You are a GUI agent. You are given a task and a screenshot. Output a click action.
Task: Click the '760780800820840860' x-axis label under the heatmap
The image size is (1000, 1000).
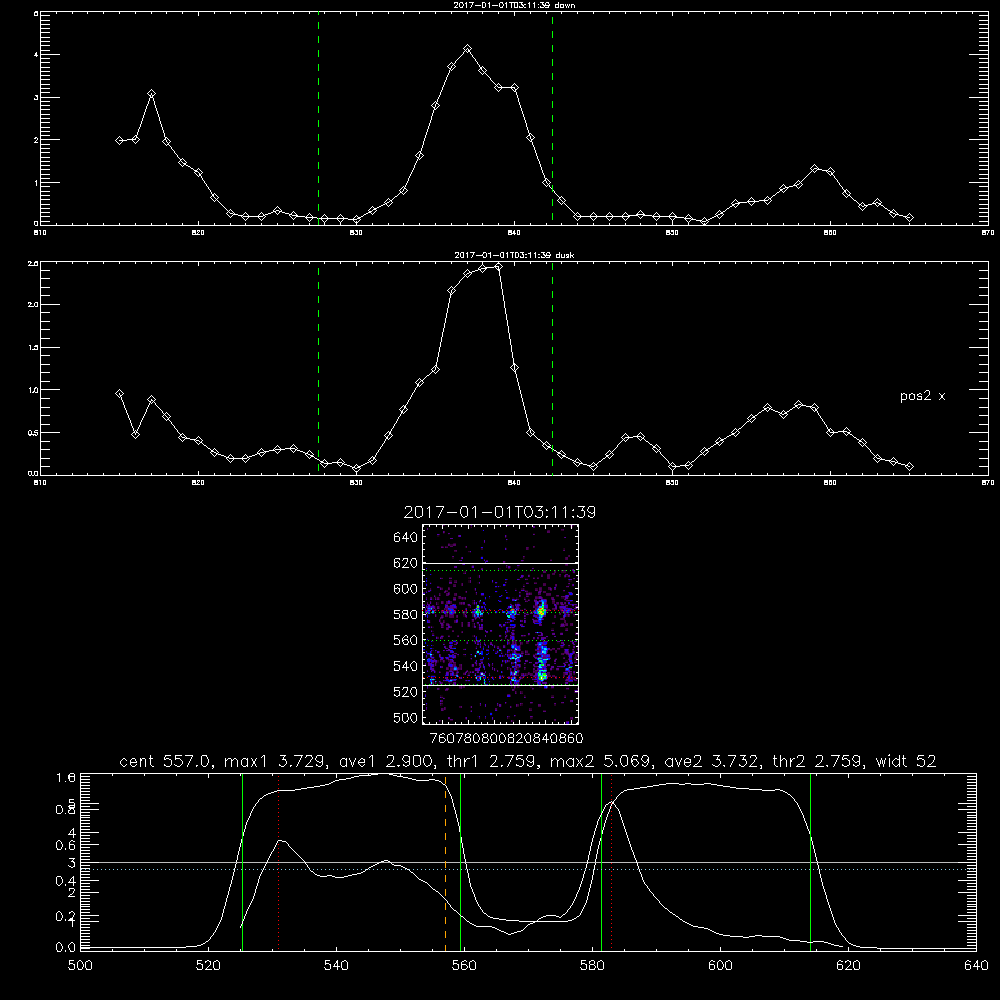coord(506,739)
